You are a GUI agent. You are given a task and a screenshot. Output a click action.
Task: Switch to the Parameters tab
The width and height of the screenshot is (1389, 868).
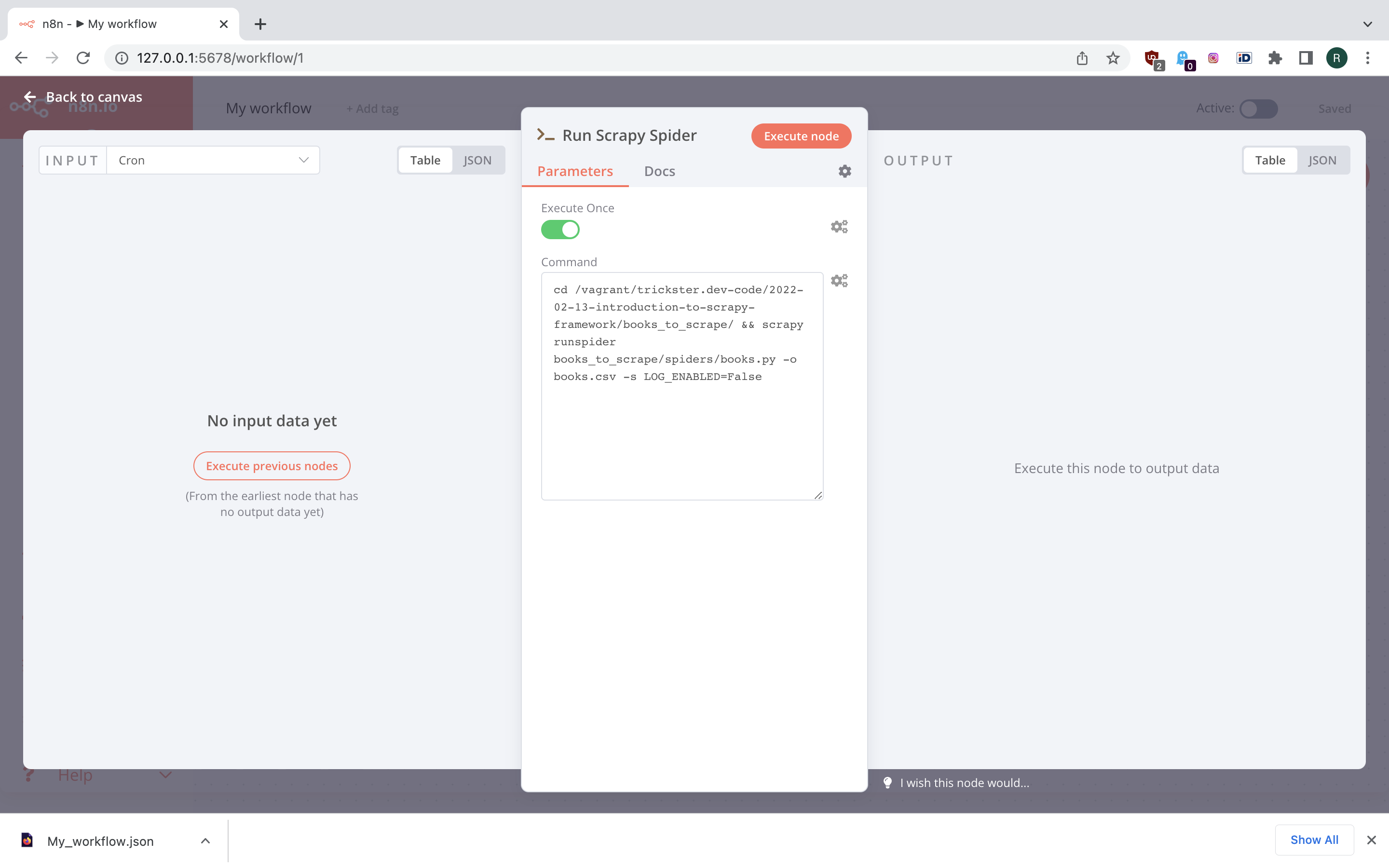pyautogui.click(x=575, y=171)
